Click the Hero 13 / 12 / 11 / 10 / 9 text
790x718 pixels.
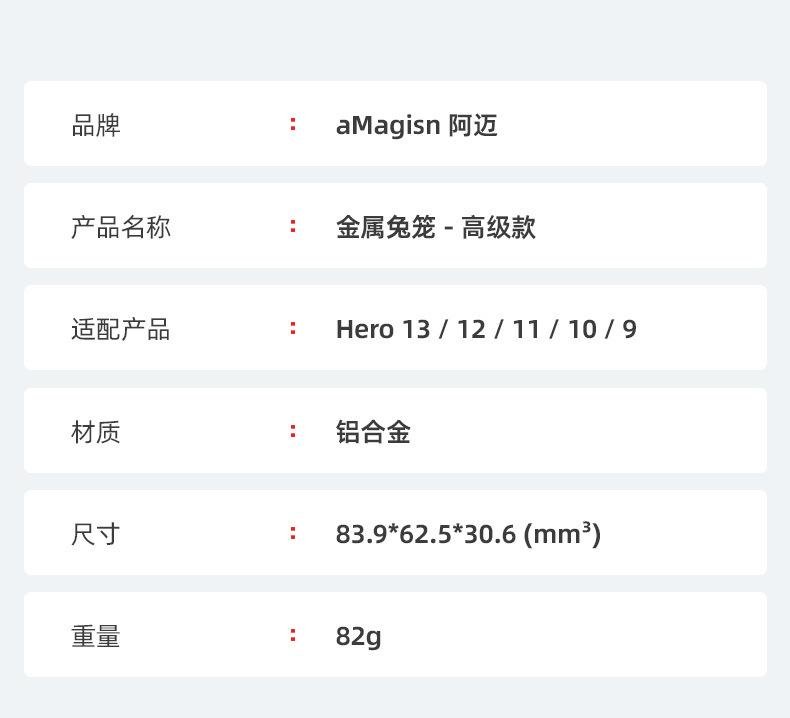pyautogui.click(x=486, y=330)
